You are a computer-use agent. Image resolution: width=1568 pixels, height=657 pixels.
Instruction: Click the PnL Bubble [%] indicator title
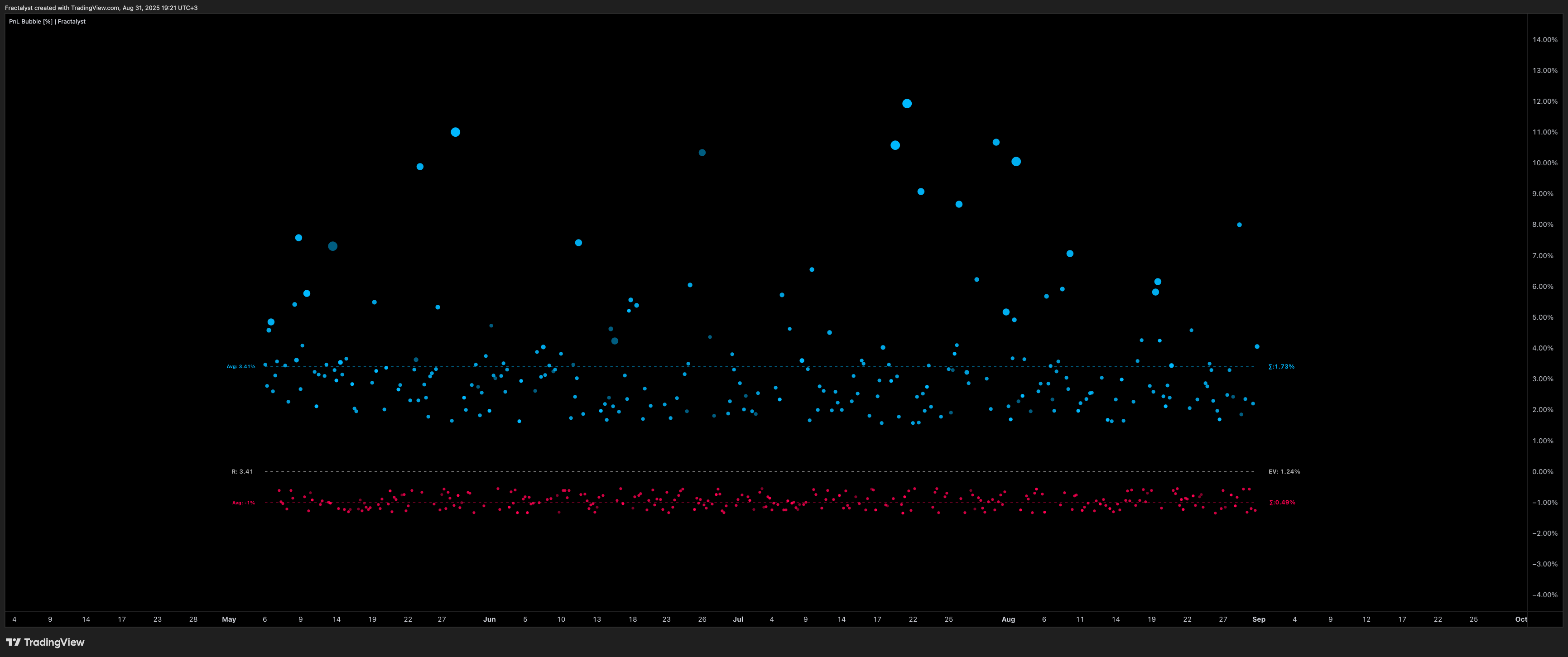[x=47, y=21]
